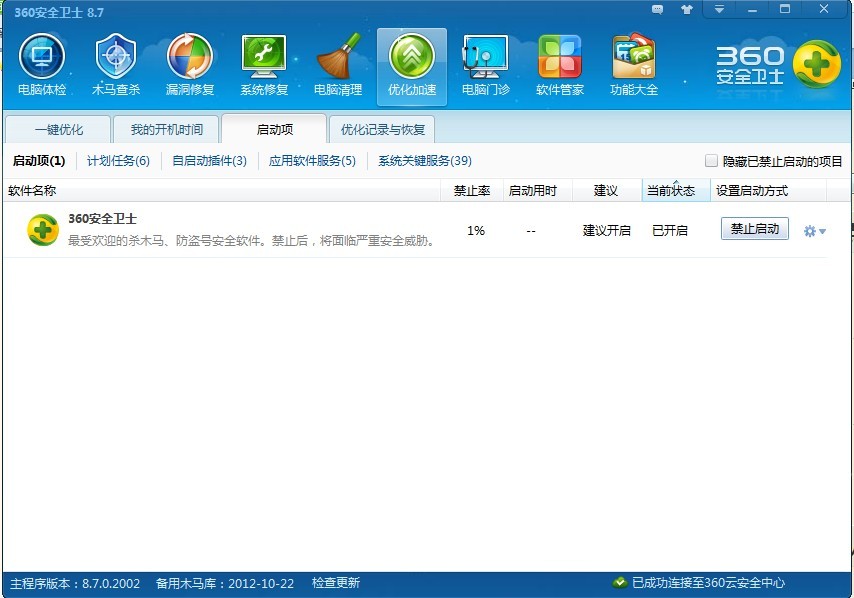Click 备用木马库：2012-10-22 text

[225, 583]
